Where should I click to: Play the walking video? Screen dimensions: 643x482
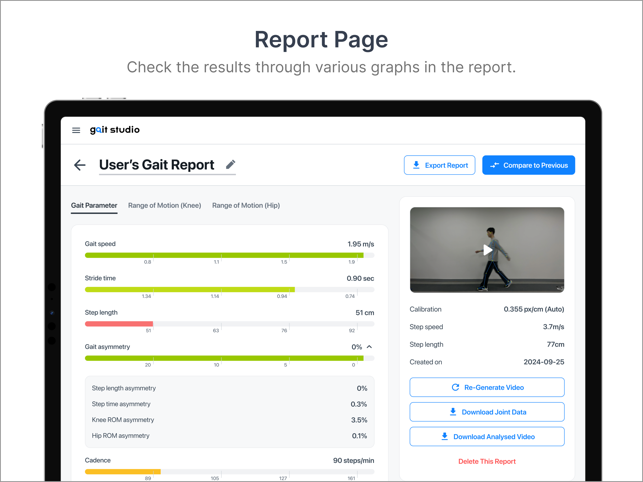coord(487,250)
